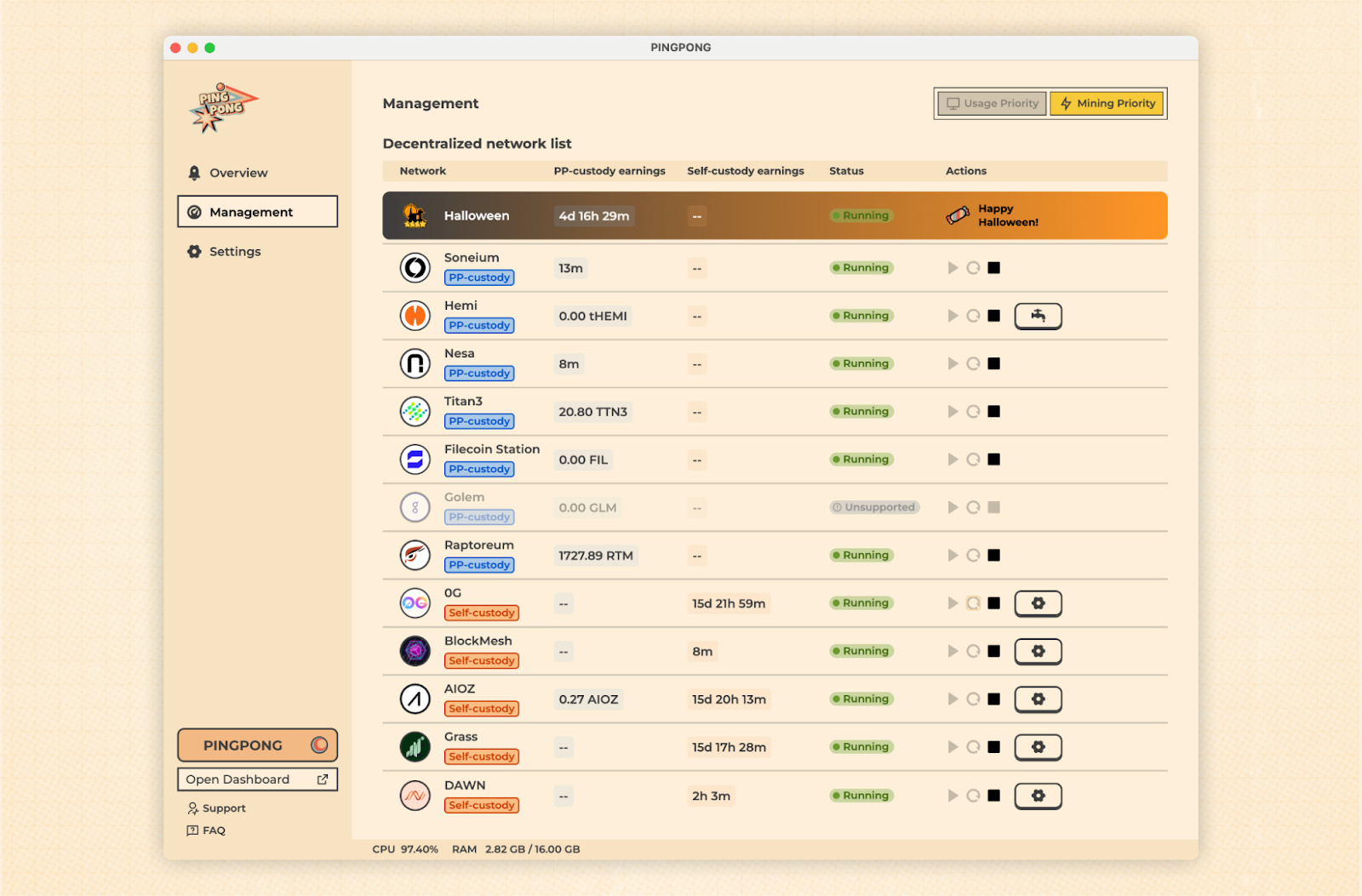Click 0G Self-custody tag
This screenshot has width=1362, height=896.
point(482,613)
